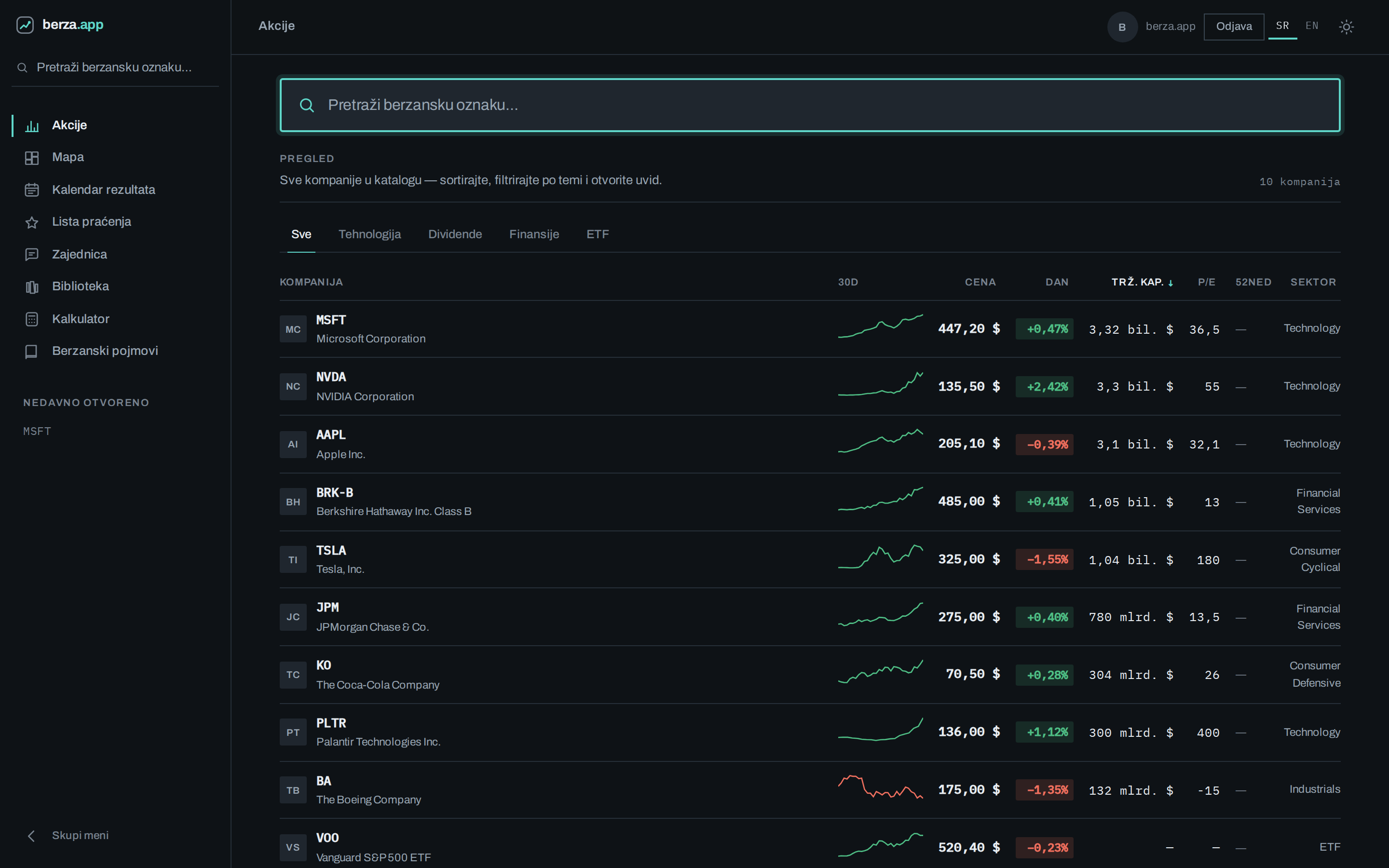Select the Finansije filter tab
The width and height of the screenshot is (1389, 868).
tap(534, 234)
